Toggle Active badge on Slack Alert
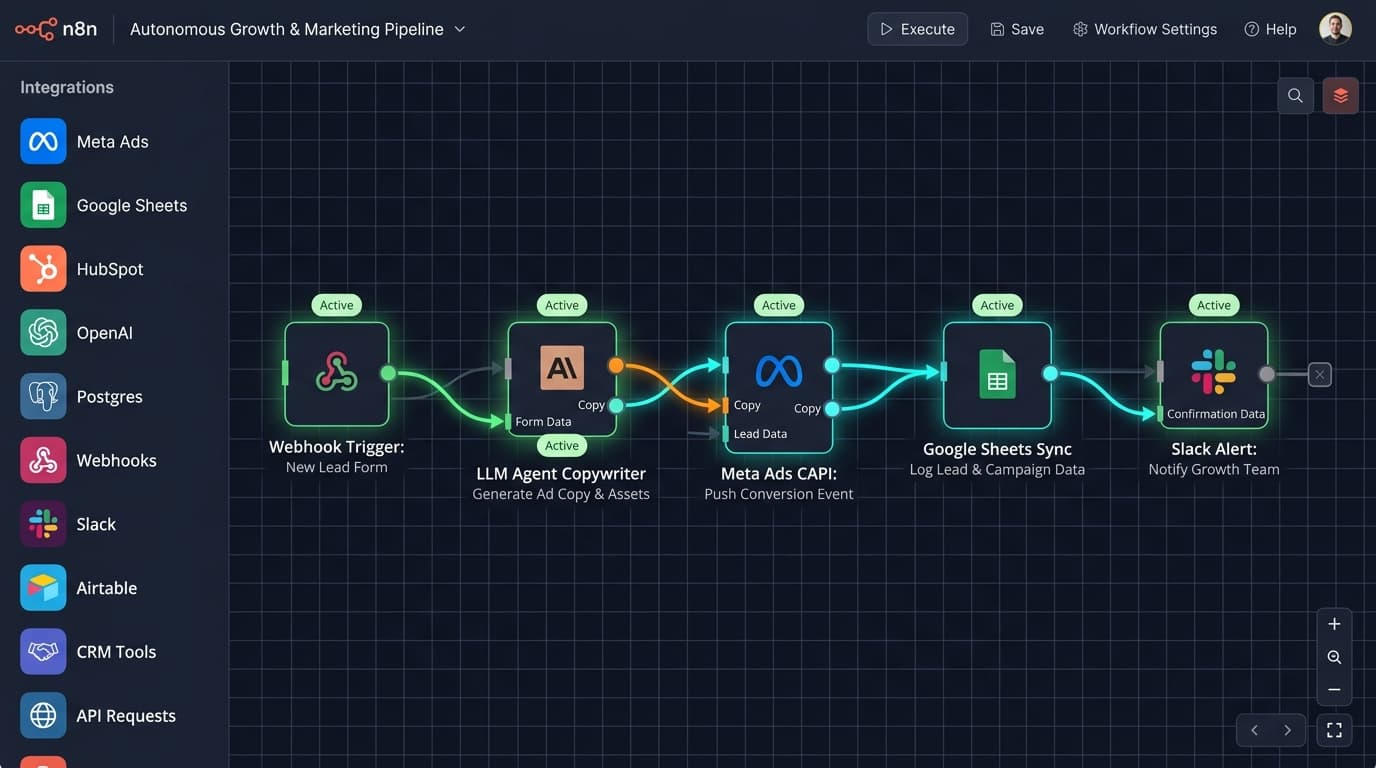 point(1214,305)
